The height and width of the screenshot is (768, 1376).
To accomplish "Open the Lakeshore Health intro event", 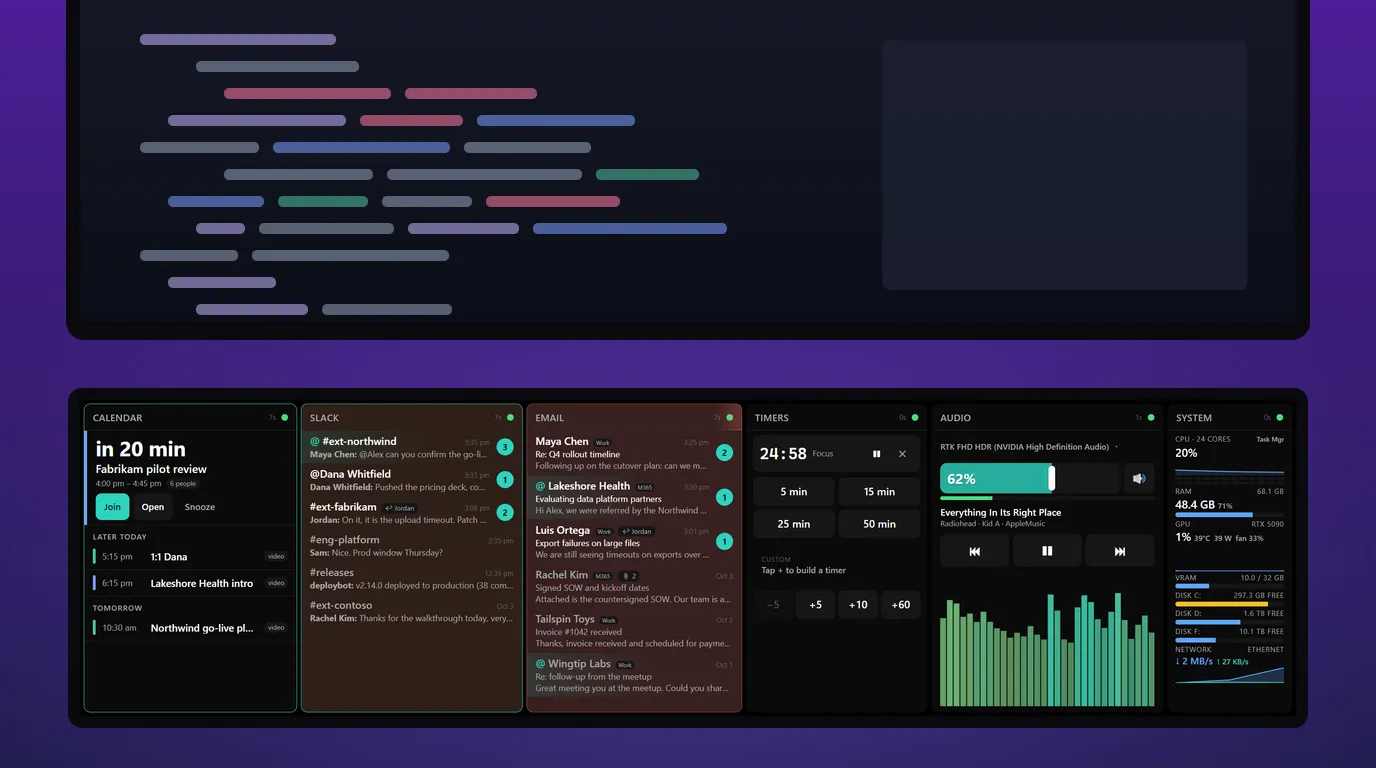I will pyautogui.click(x=190, y=583).
